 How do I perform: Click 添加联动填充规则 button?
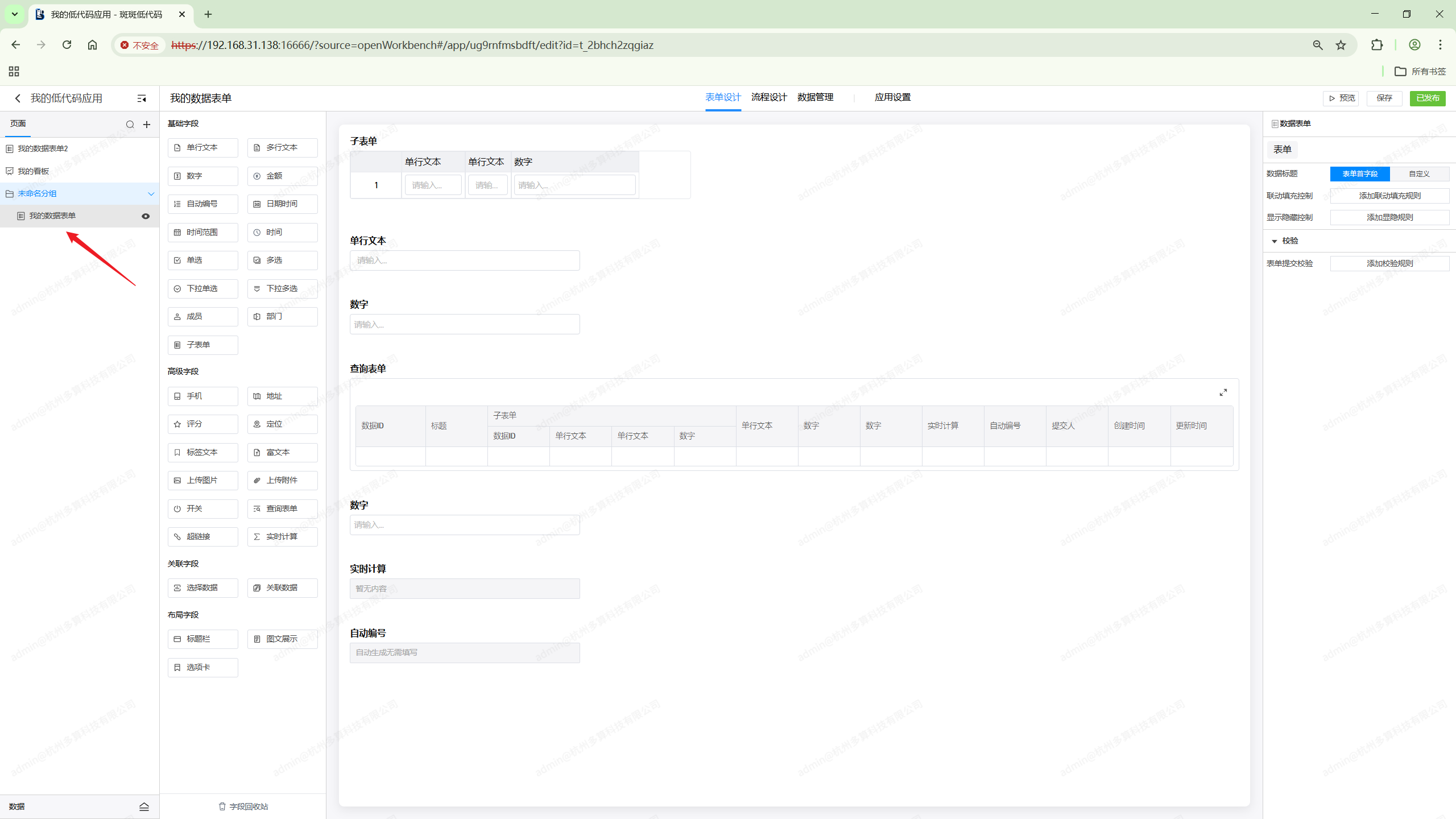[1389, 196]
